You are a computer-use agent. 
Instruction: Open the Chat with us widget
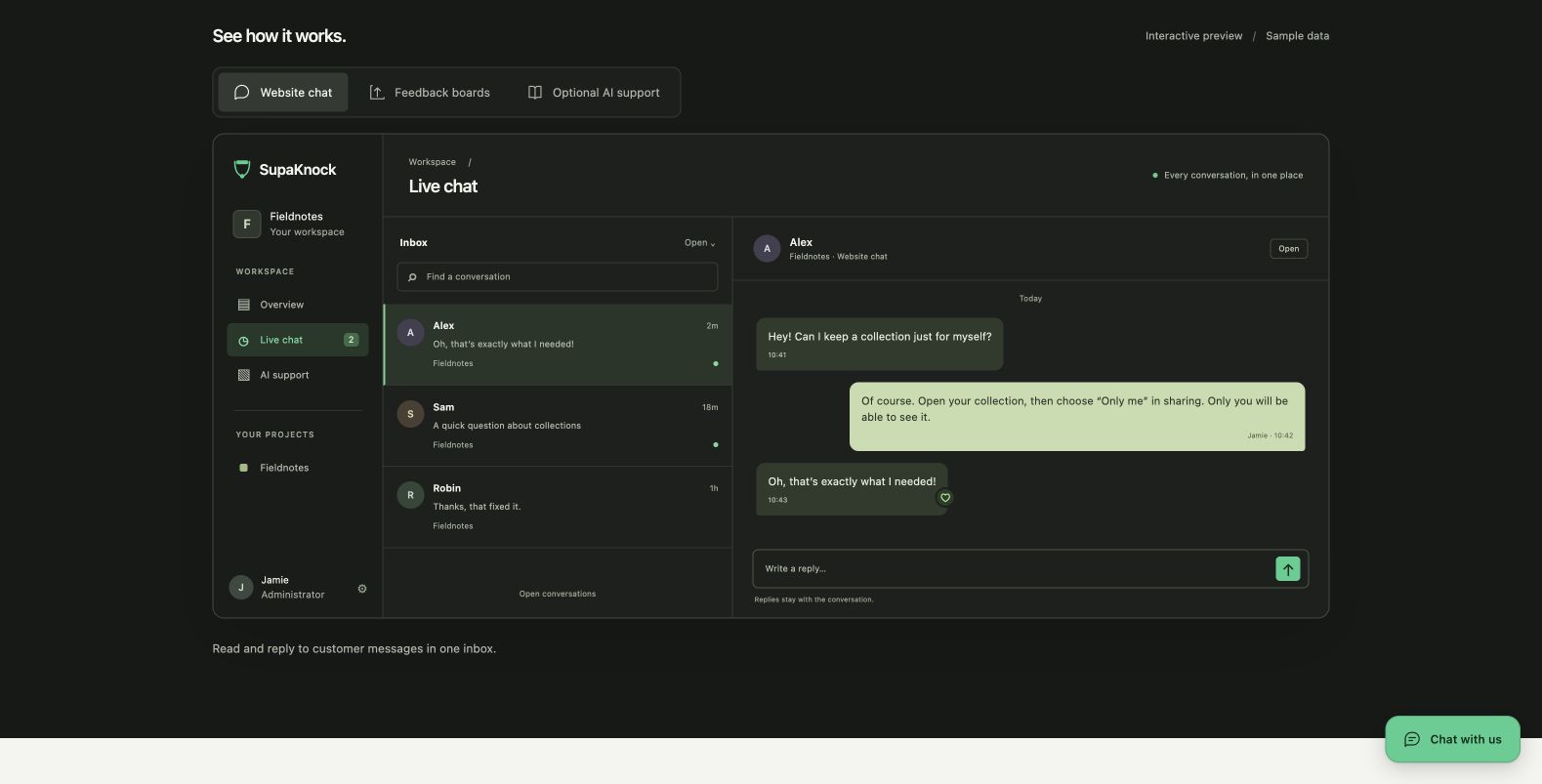(1452, 740)
